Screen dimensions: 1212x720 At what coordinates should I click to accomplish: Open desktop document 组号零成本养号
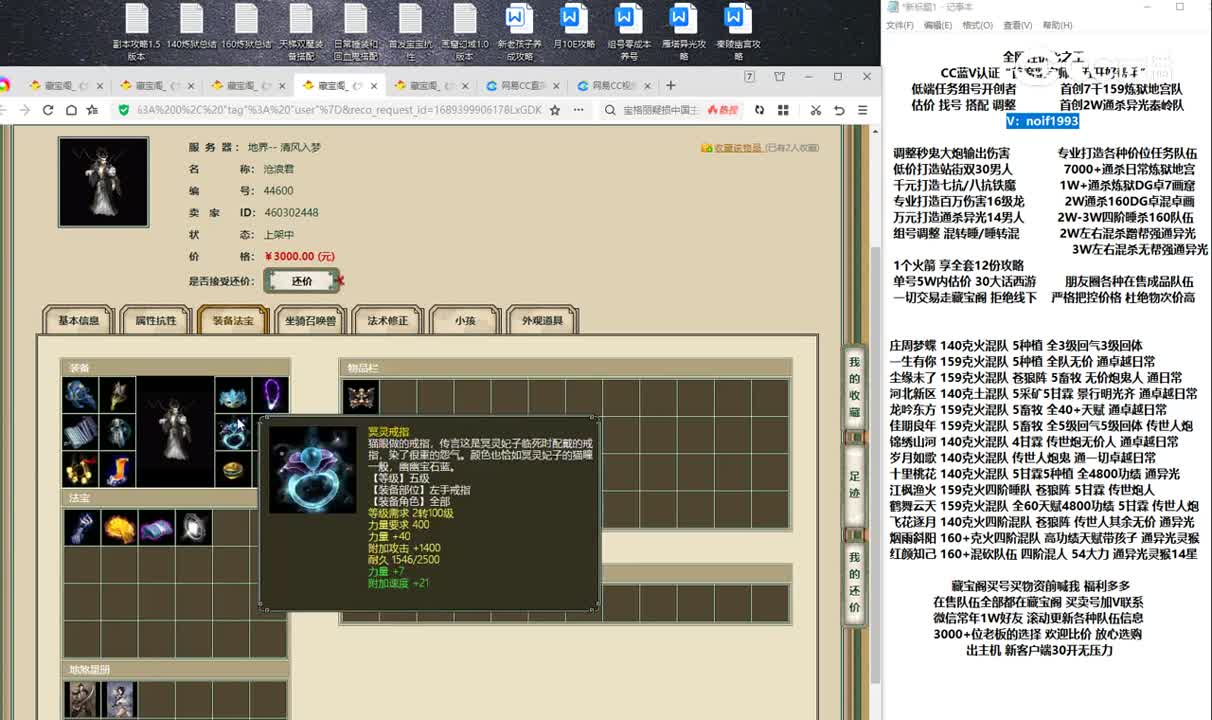point(628,33)
